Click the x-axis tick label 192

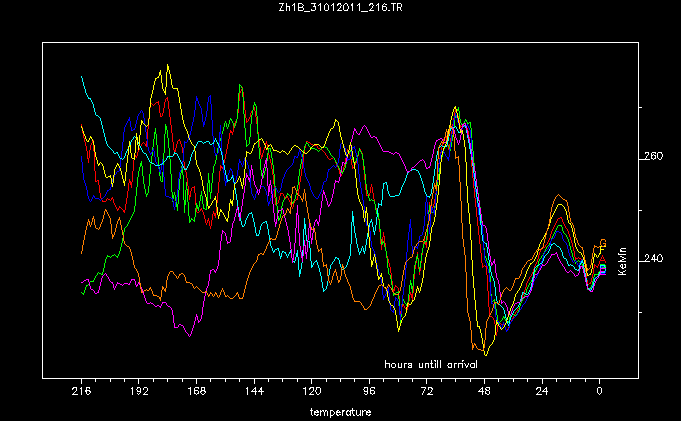[139, 393]
